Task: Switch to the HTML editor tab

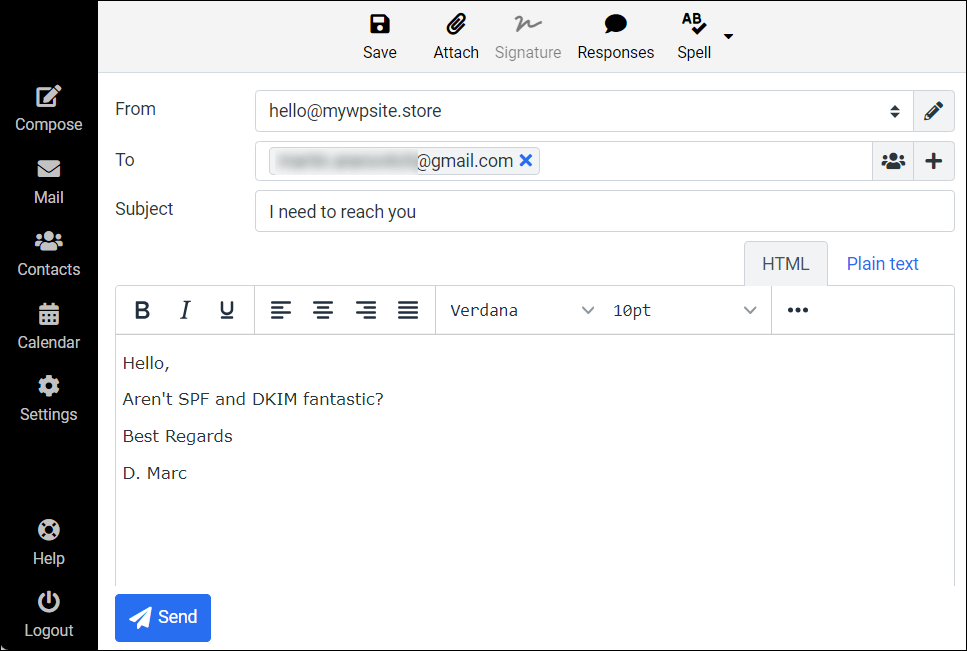Action: coord(786,264)
